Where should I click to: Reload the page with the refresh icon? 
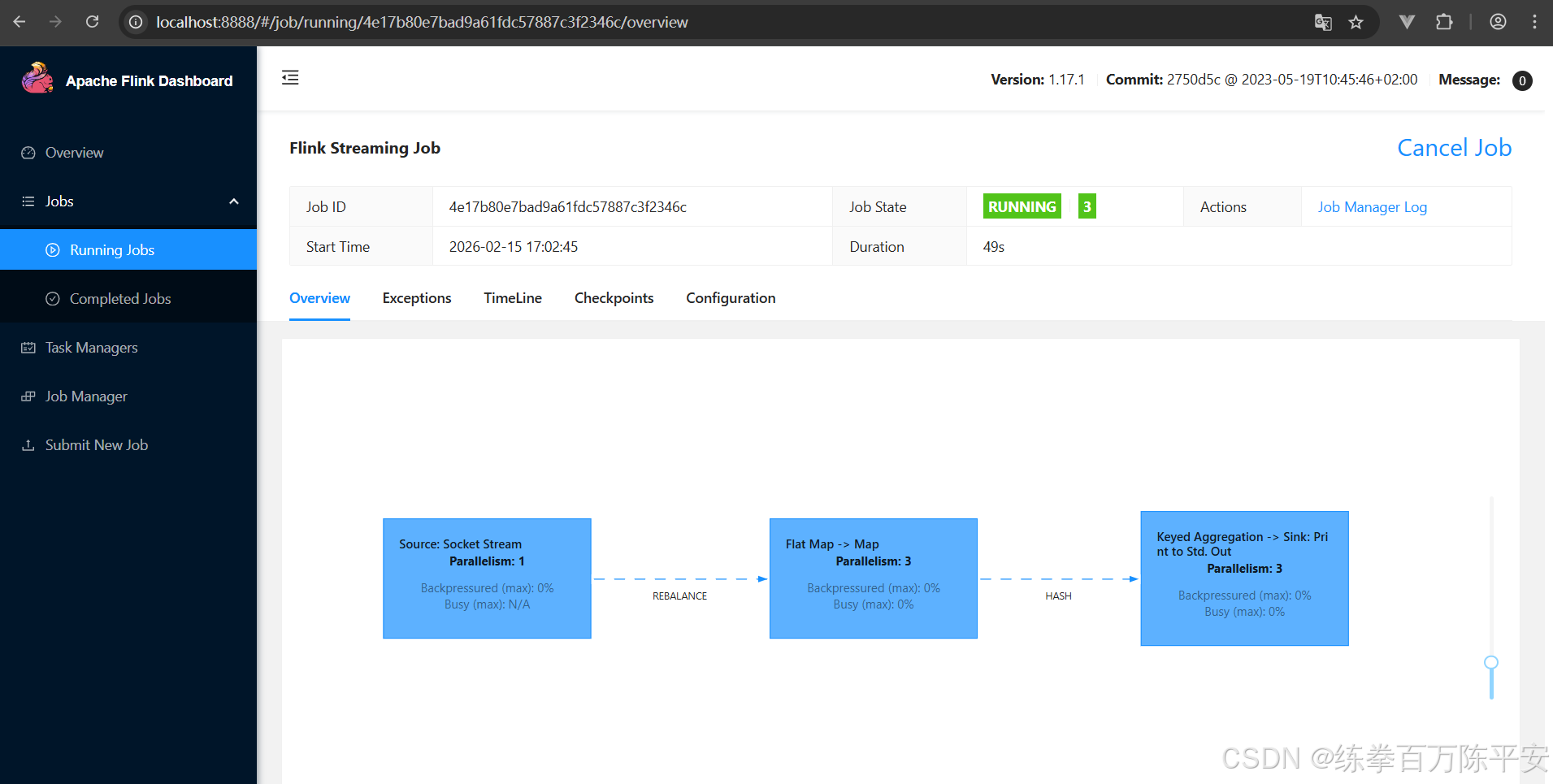[92, 22]
